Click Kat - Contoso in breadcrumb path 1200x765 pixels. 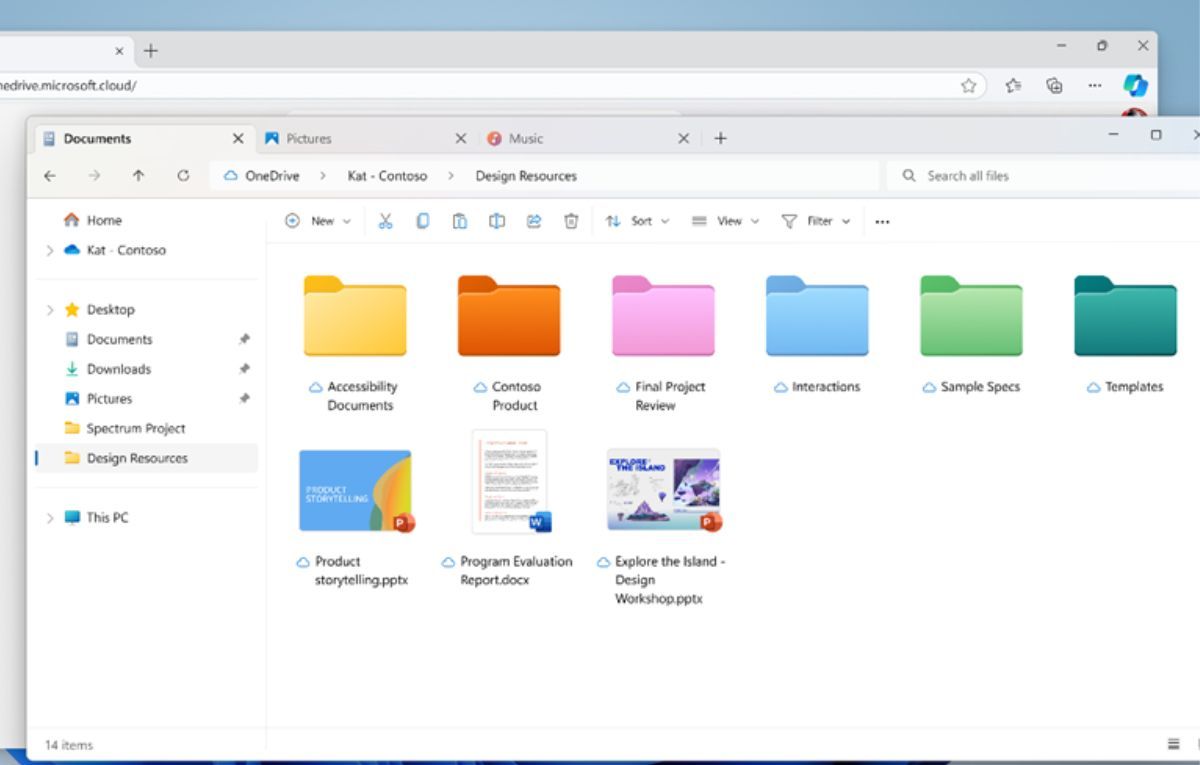pos(387,176)
